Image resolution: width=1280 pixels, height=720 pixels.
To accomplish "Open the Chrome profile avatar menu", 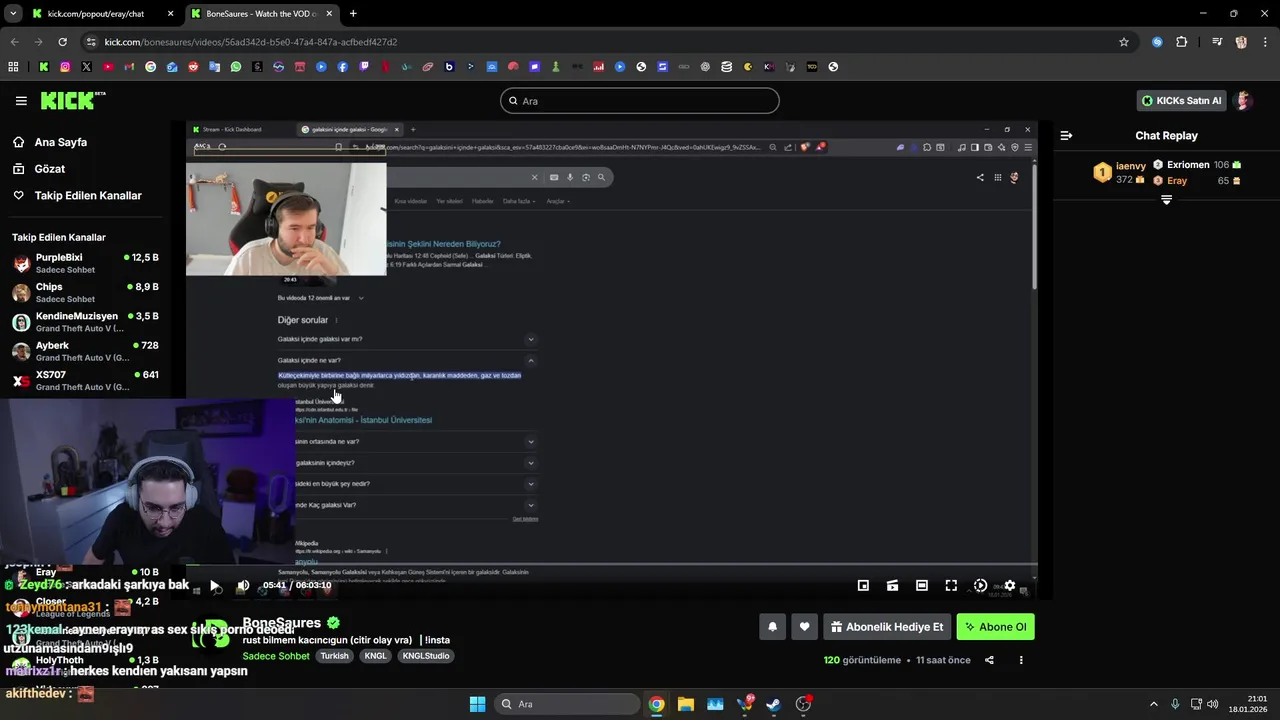I will click(x=1241, y=42).
